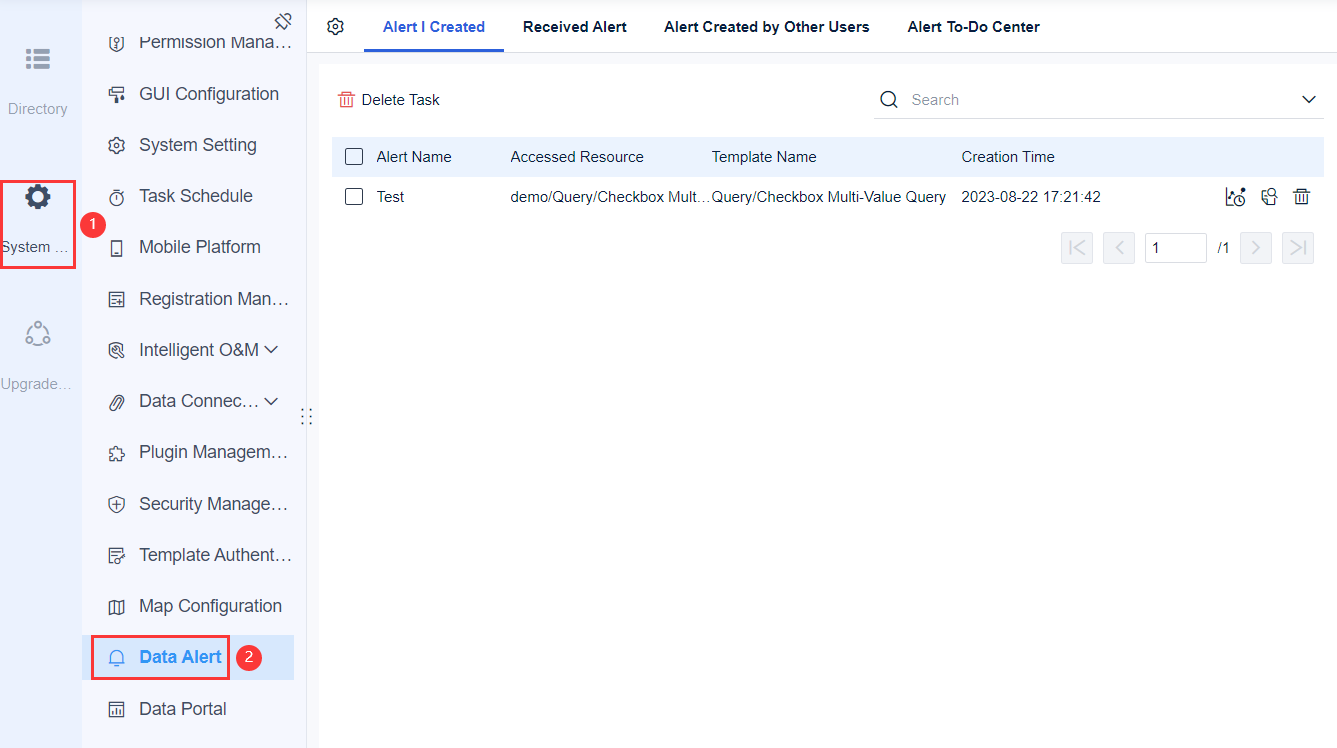This screenshot has width=1337, height=748.
Task: Select Mobile Platform in the sidebar
Action: tap(197, 247)
